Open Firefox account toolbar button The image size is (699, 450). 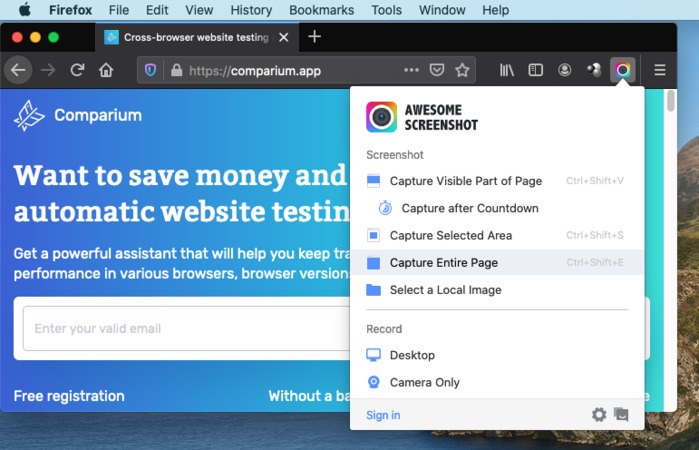(564, 70)
